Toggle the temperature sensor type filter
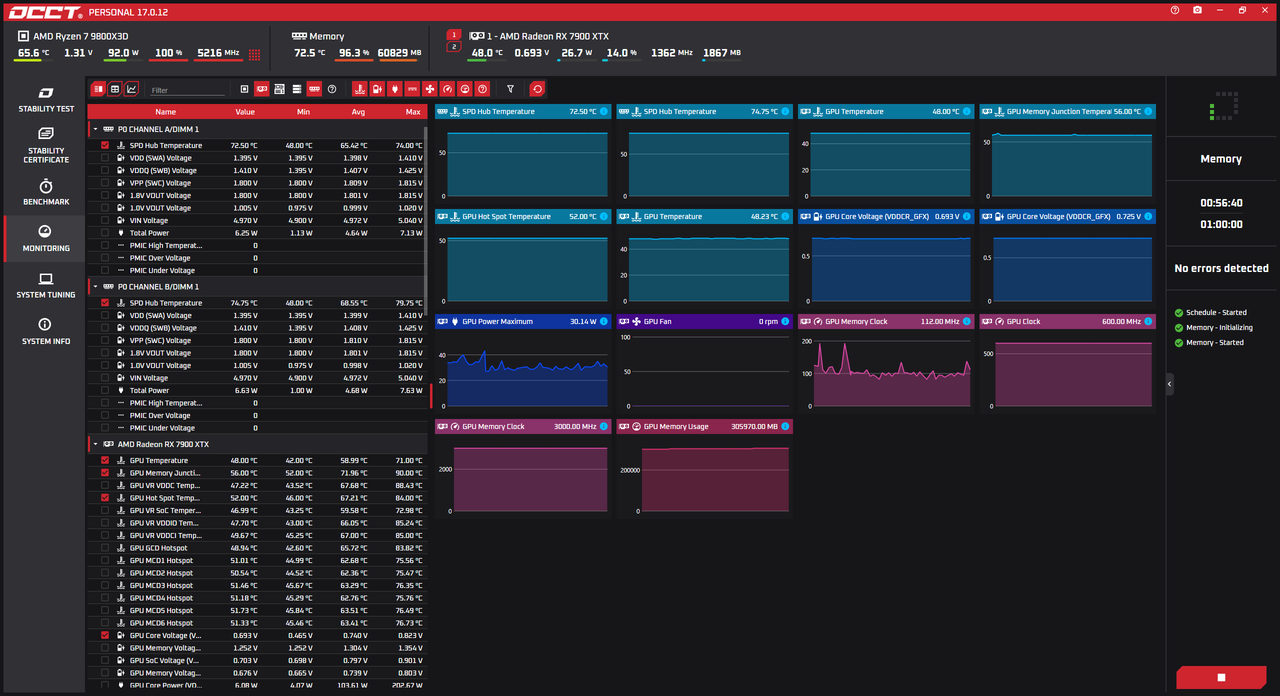 click(359, 89)
